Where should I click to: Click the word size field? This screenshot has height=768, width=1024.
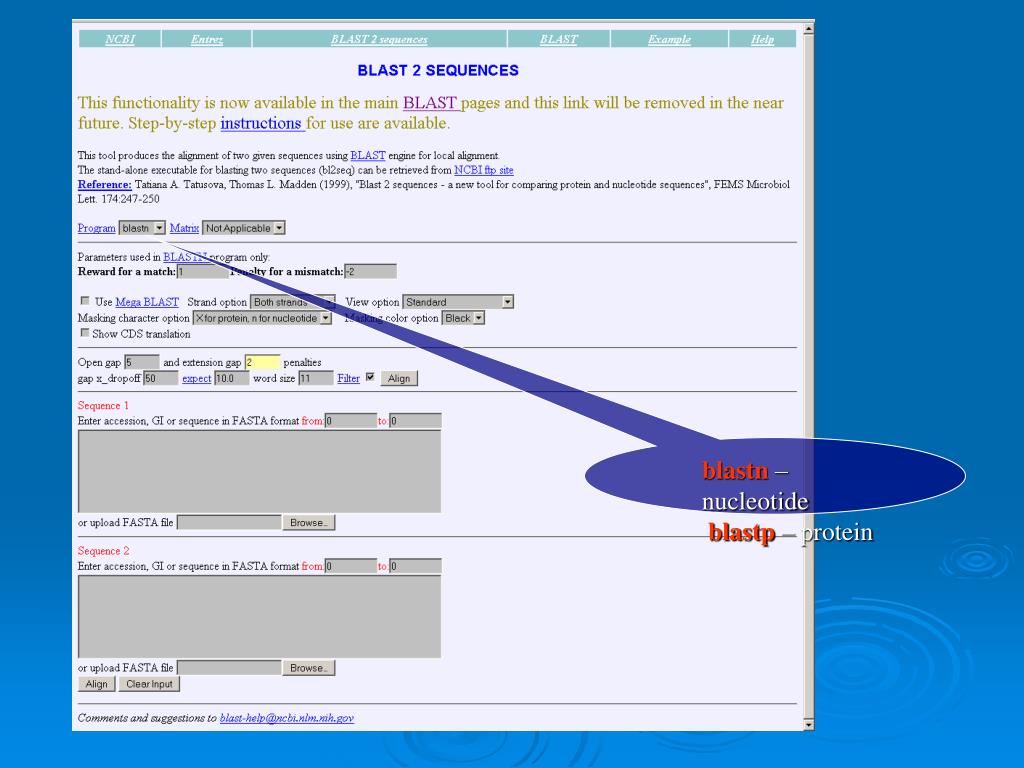pos(316,378)
